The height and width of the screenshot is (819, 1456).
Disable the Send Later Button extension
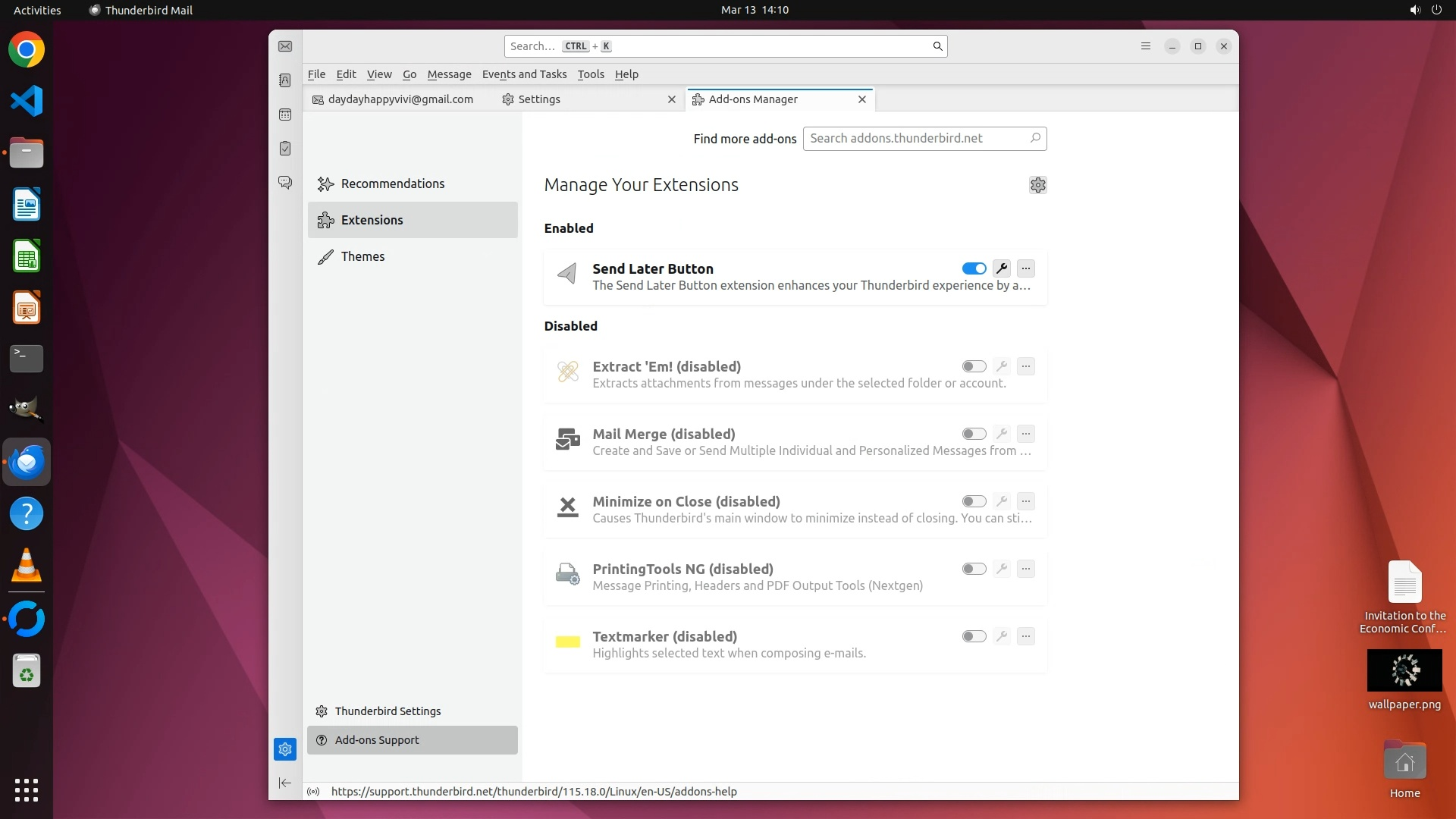tap(974, 268)
